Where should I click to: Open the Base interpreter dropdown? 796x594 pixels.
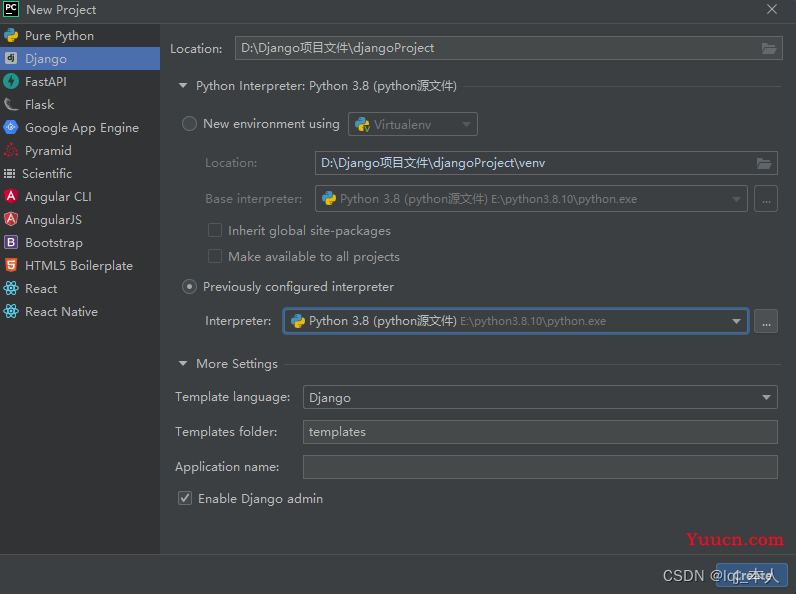click(x=531, y=199)
